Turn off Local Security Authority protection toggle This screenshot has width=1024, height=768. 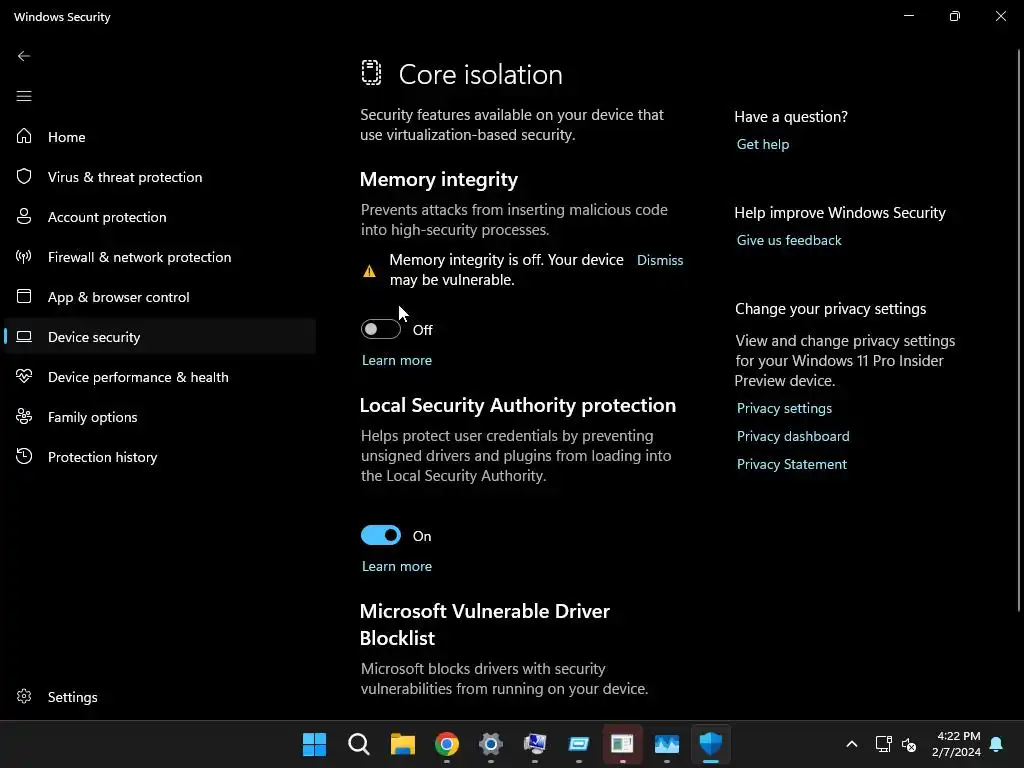[381, 536]
